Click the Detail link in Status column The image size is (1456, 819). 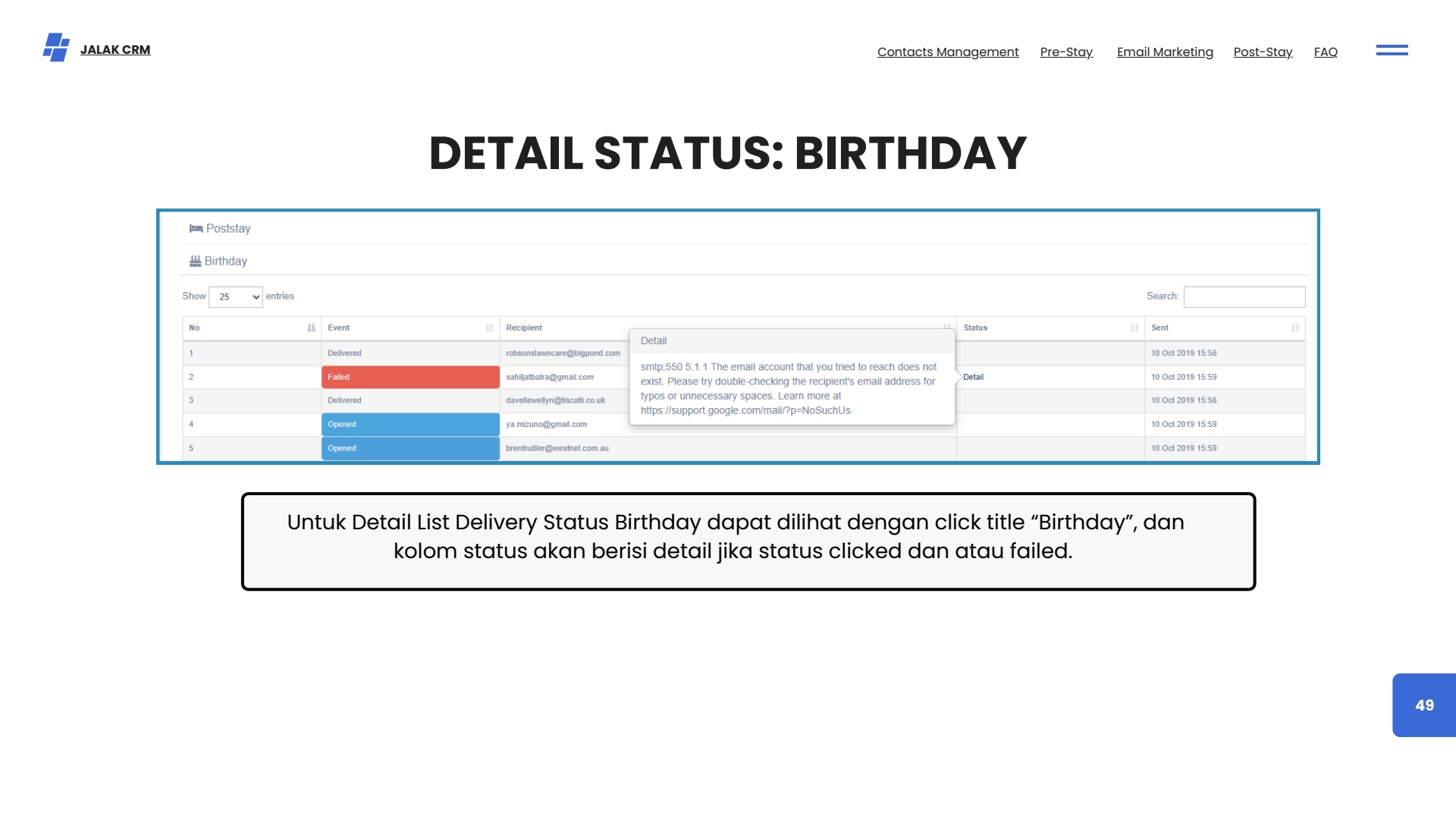click(973, 377)
